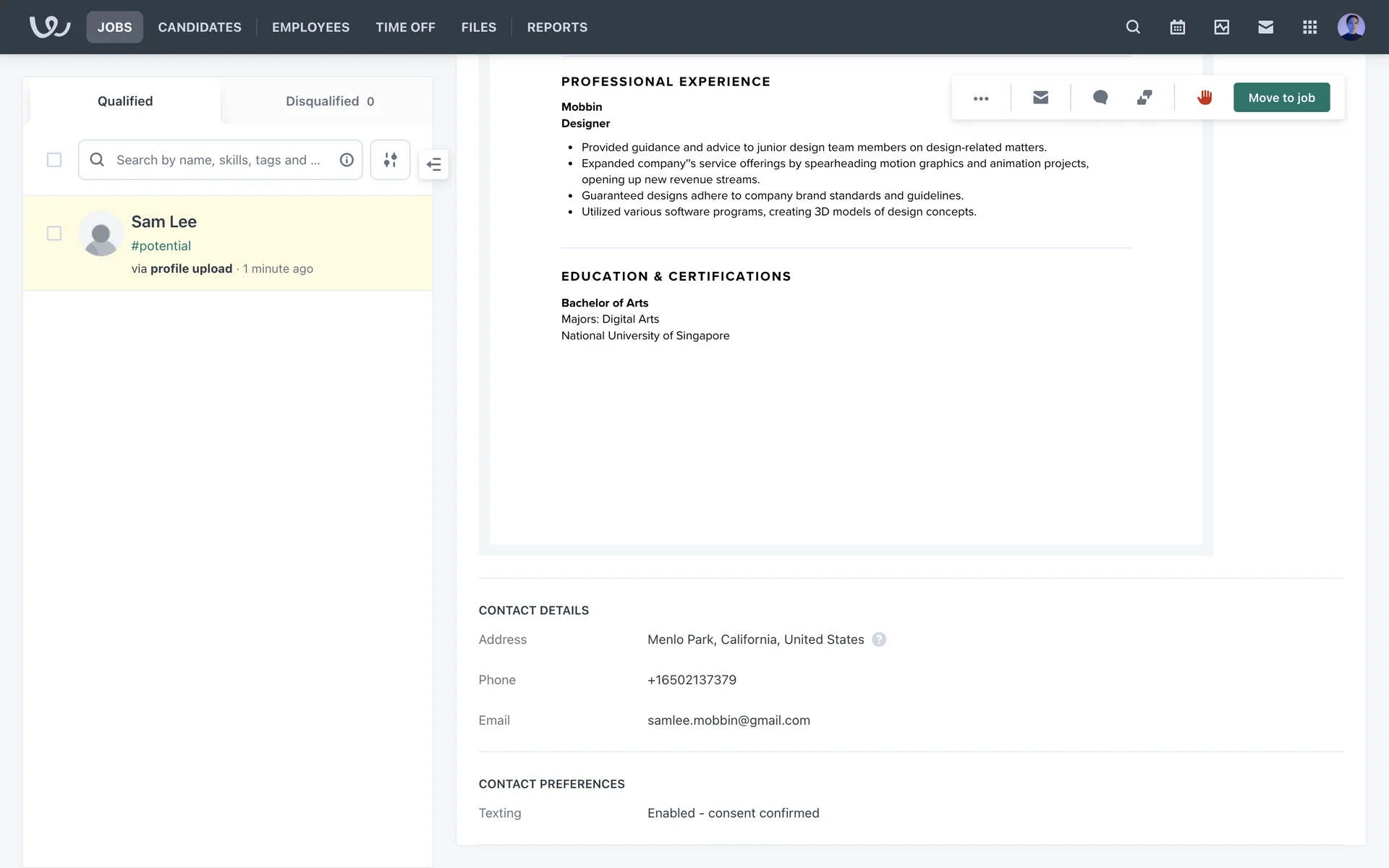1389x868 pixels.
Task: Click the #potential tag link
Action: (161, 246)
